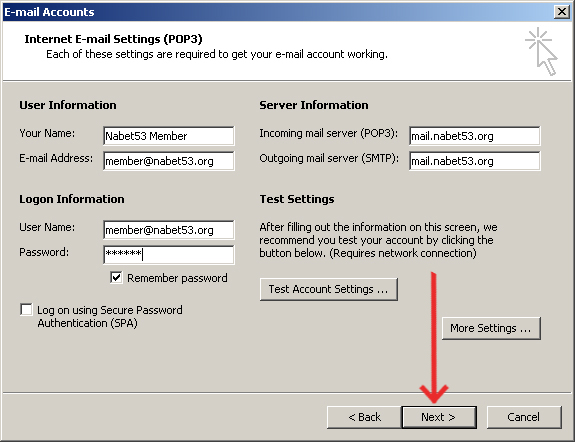Go to the previous step with Back
Image resolution: width=575 pixels, height=442 pixels.
364,417
